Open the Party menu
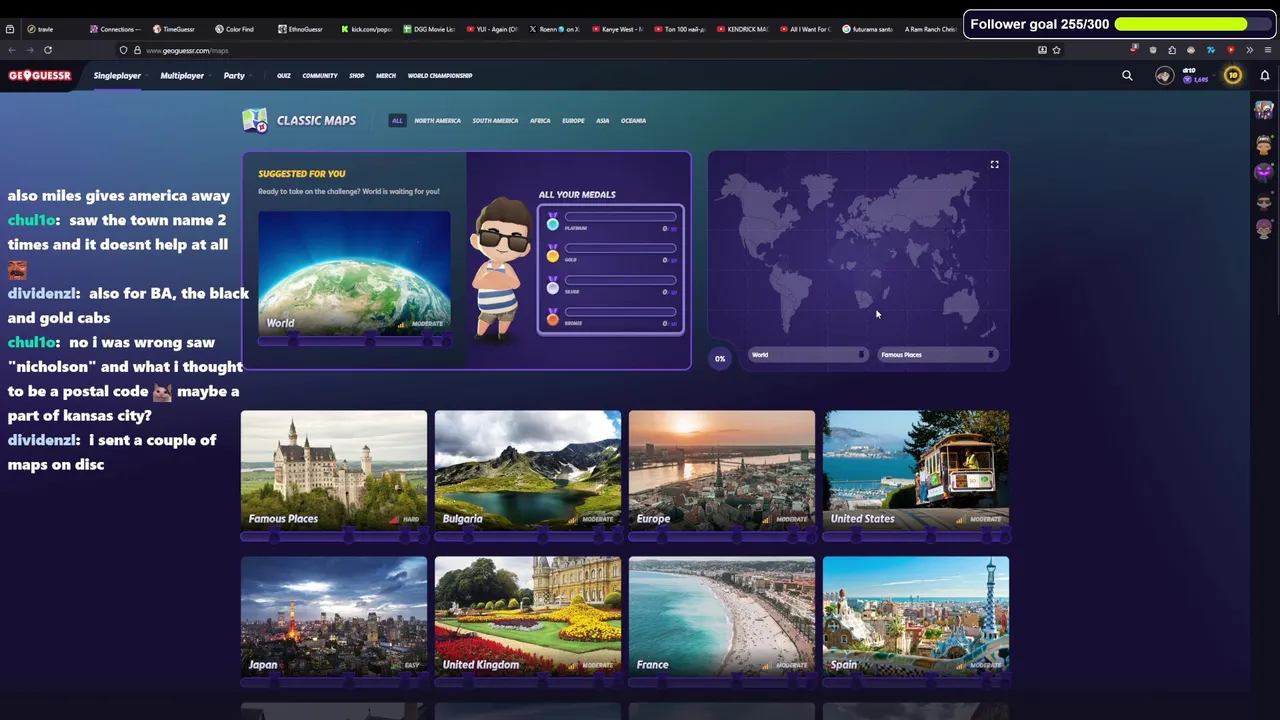Screen dimensions: 1280x720 [234, 76]
